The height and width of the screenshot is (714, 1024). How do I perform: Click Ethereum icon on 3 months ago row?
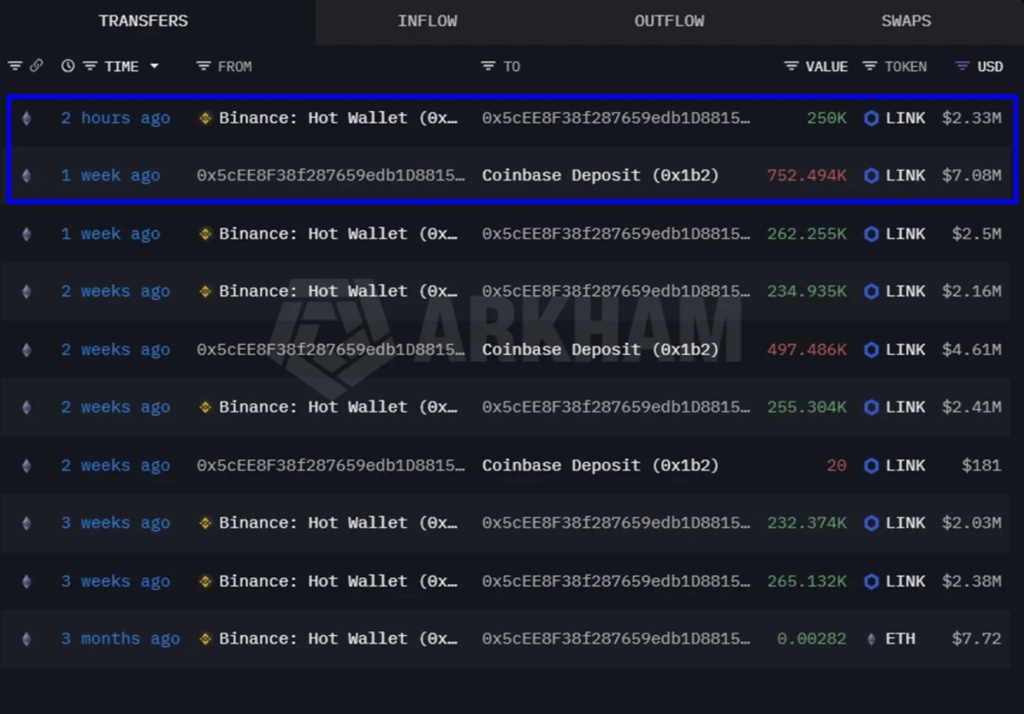point(26,639)
